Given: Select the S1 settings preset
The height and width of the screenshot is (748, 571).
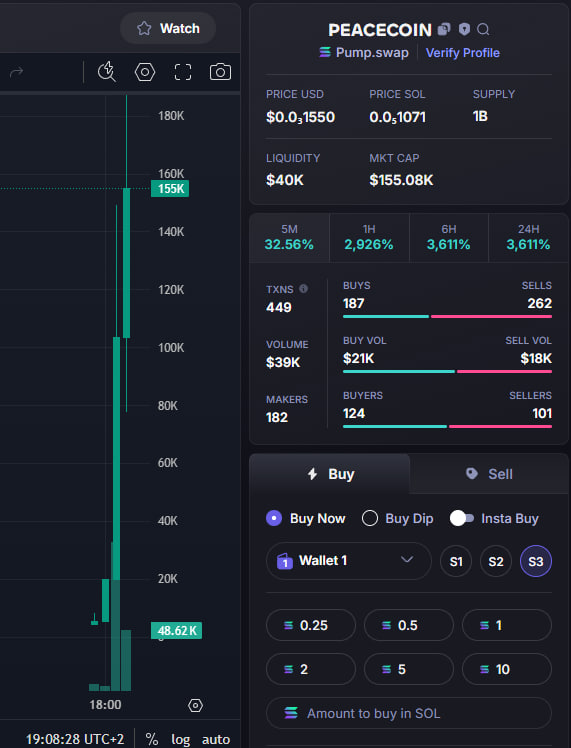Looking at the screenshot, I should click(456, 561).
